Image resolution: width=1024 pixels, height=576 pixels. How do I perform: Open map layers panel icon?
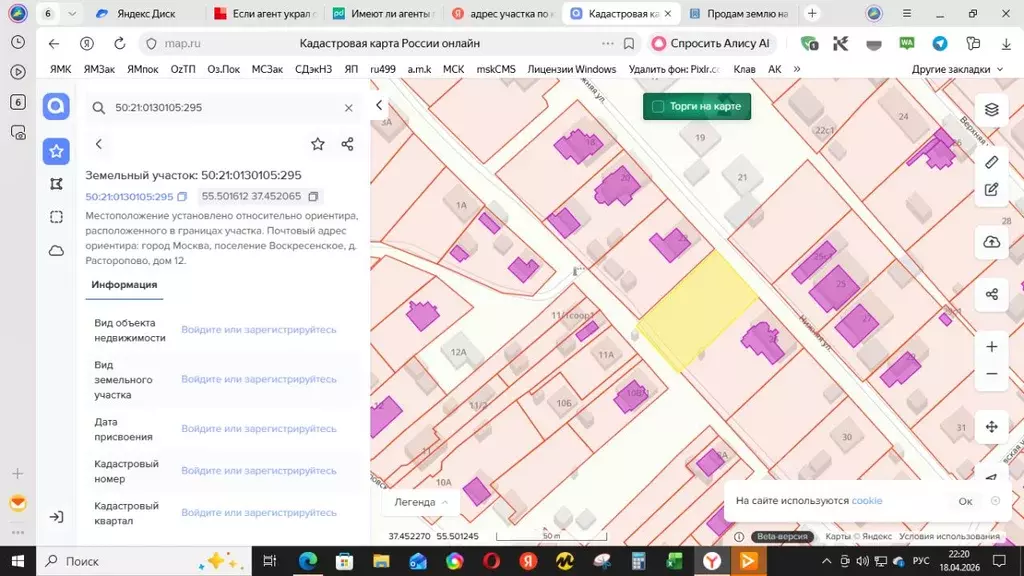(x=991, y=110)
